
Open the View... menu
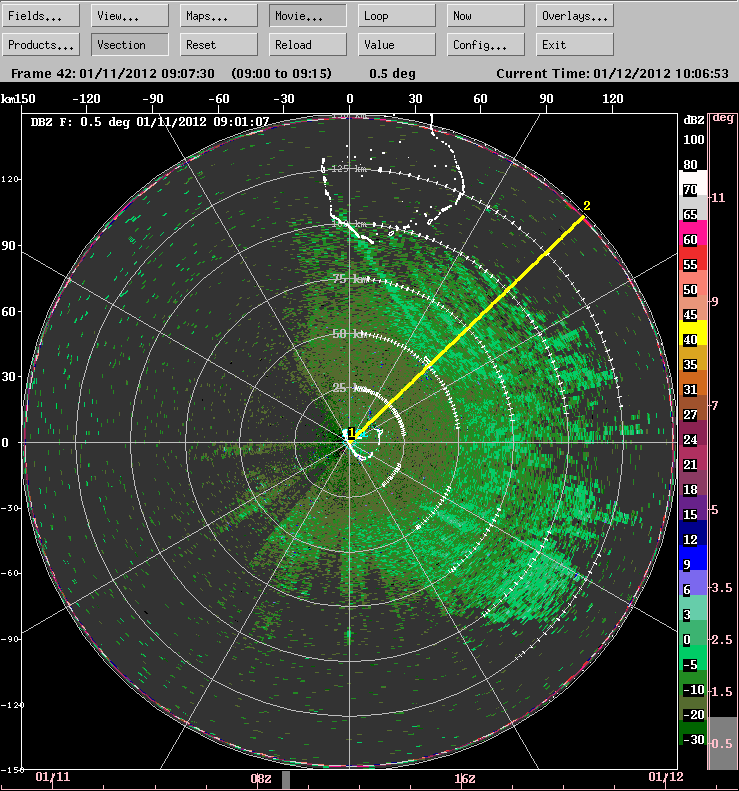pos(130,16)
